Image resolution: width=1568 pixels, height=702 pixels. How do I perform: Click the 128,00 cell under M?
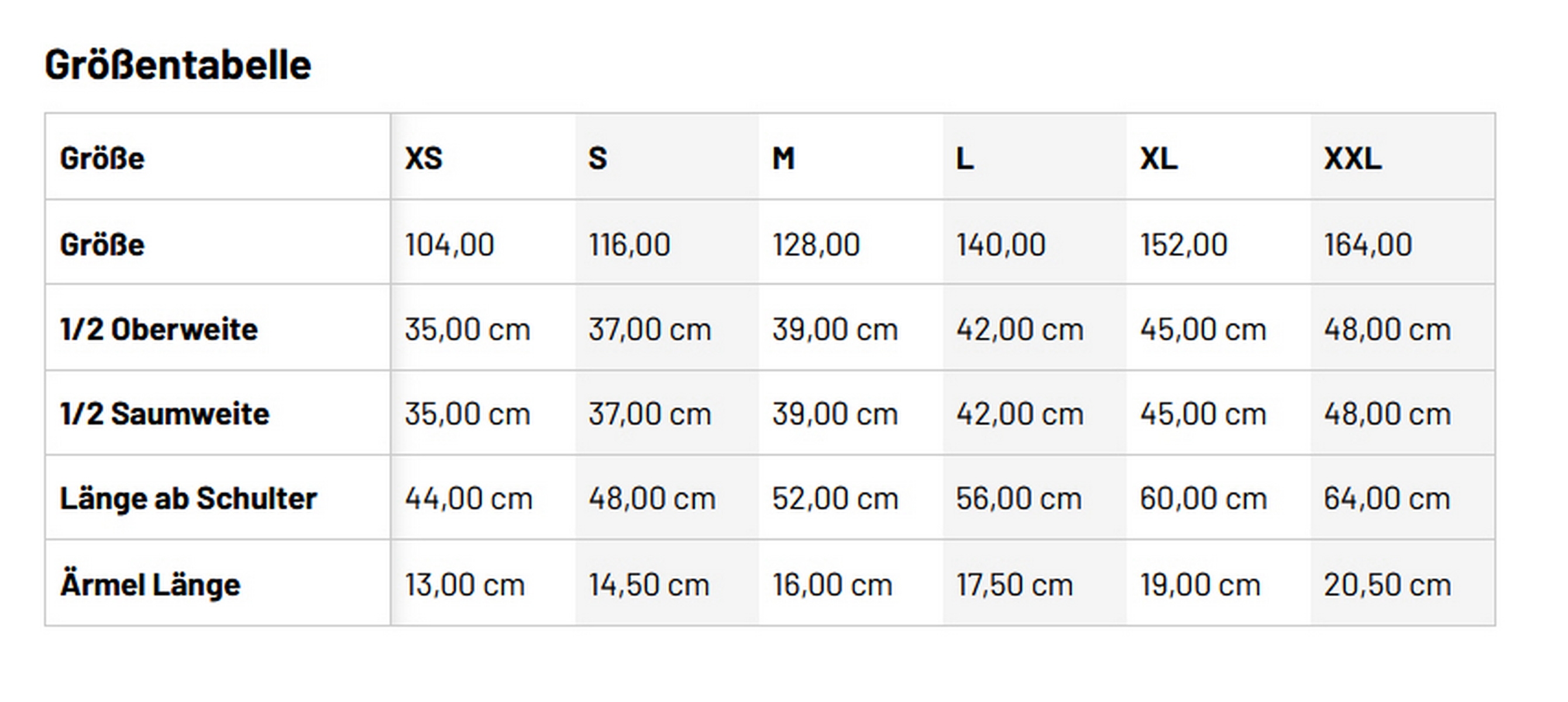tap(816, 245)
